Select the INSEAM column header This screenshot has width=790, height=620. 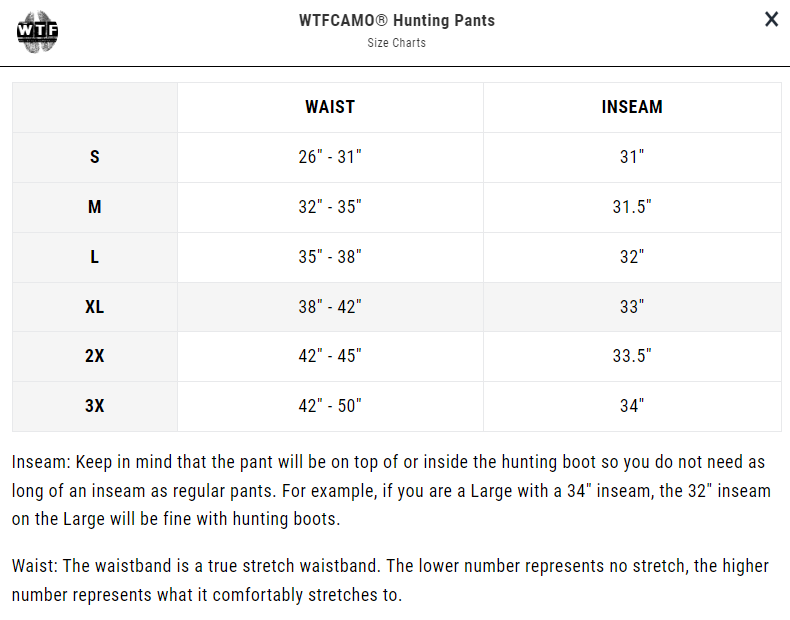(632, 107)
